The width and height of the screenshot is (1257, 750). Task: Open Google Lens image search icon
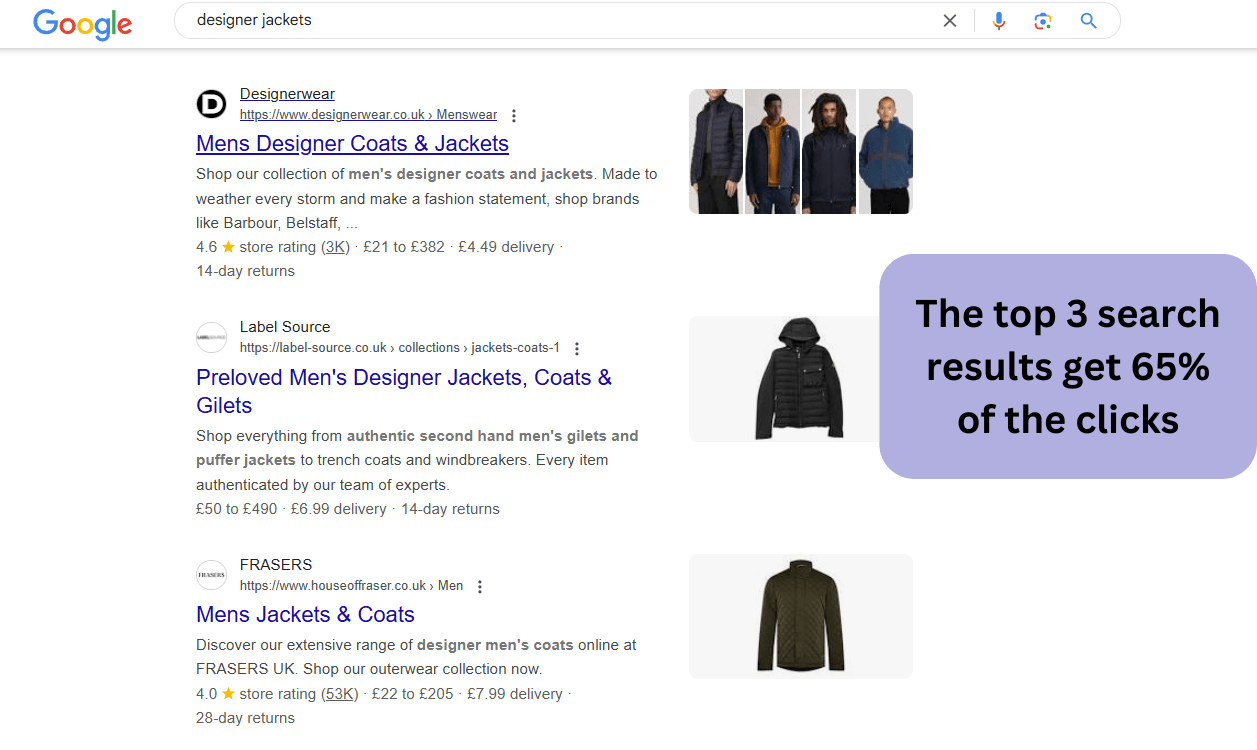1043,21
